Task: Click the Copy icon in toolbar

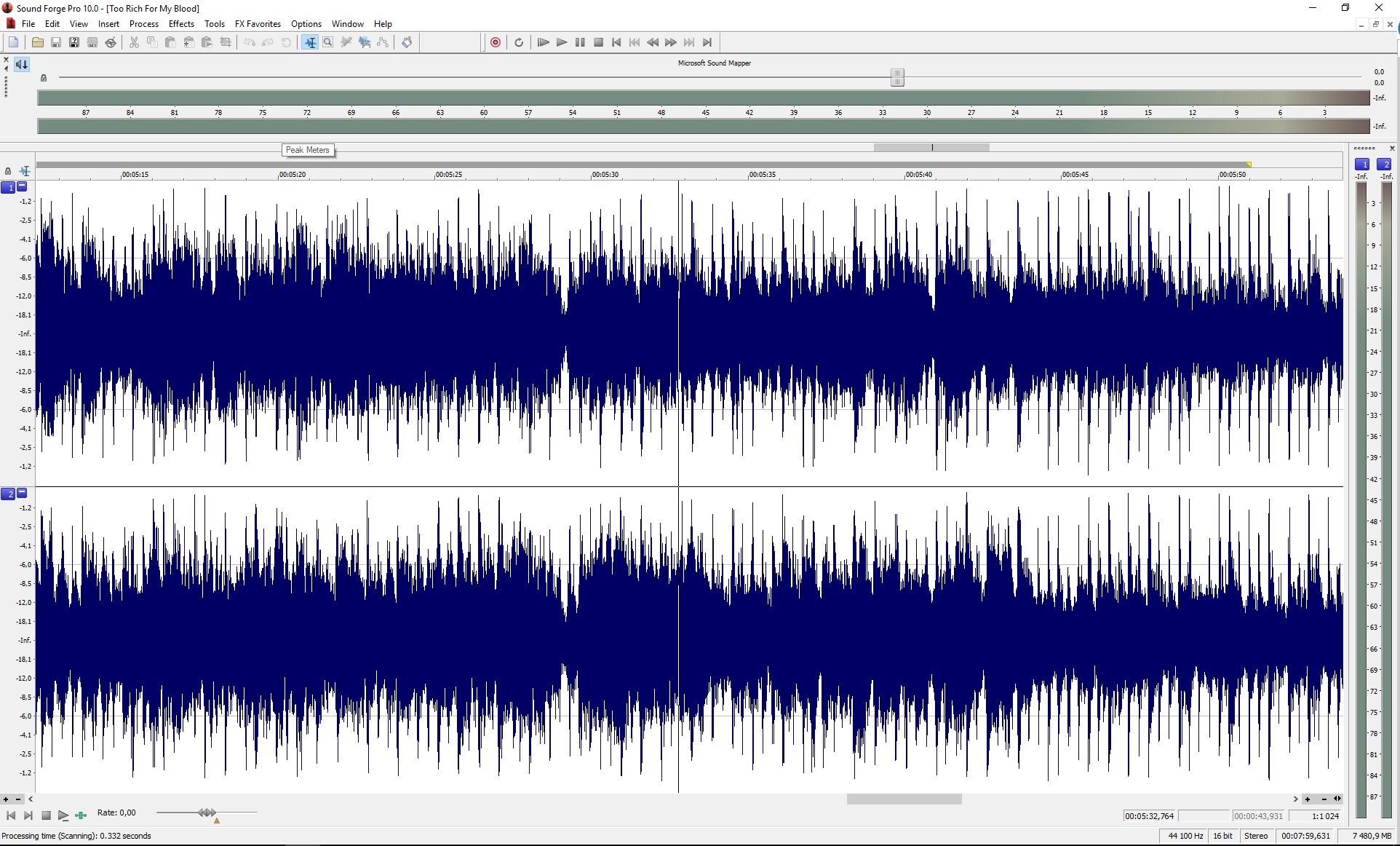Action: [x=152, y=42]
